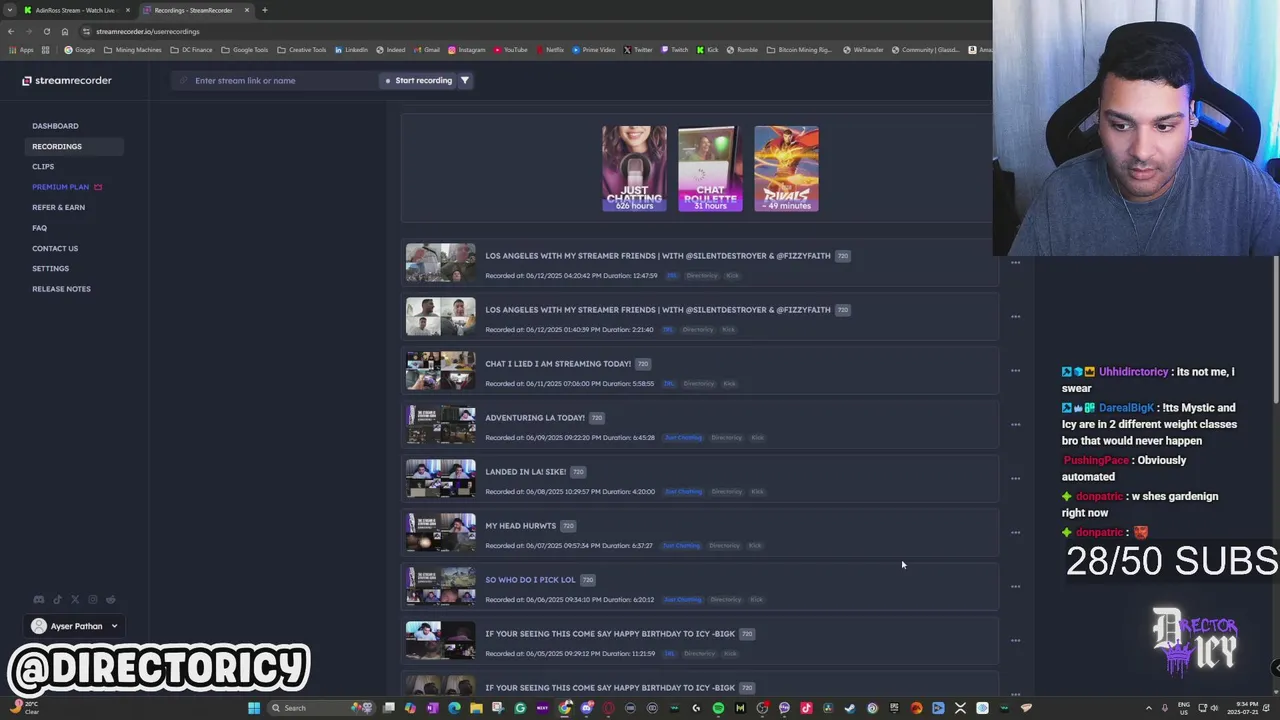Expand the DC Finance bookmark folder
Screen dimensions: 1280x720
coord(192,50)
